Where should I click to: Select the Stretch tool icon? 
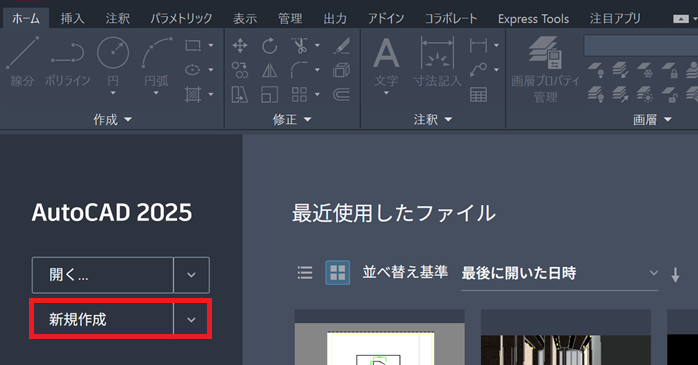coord(240,94)
